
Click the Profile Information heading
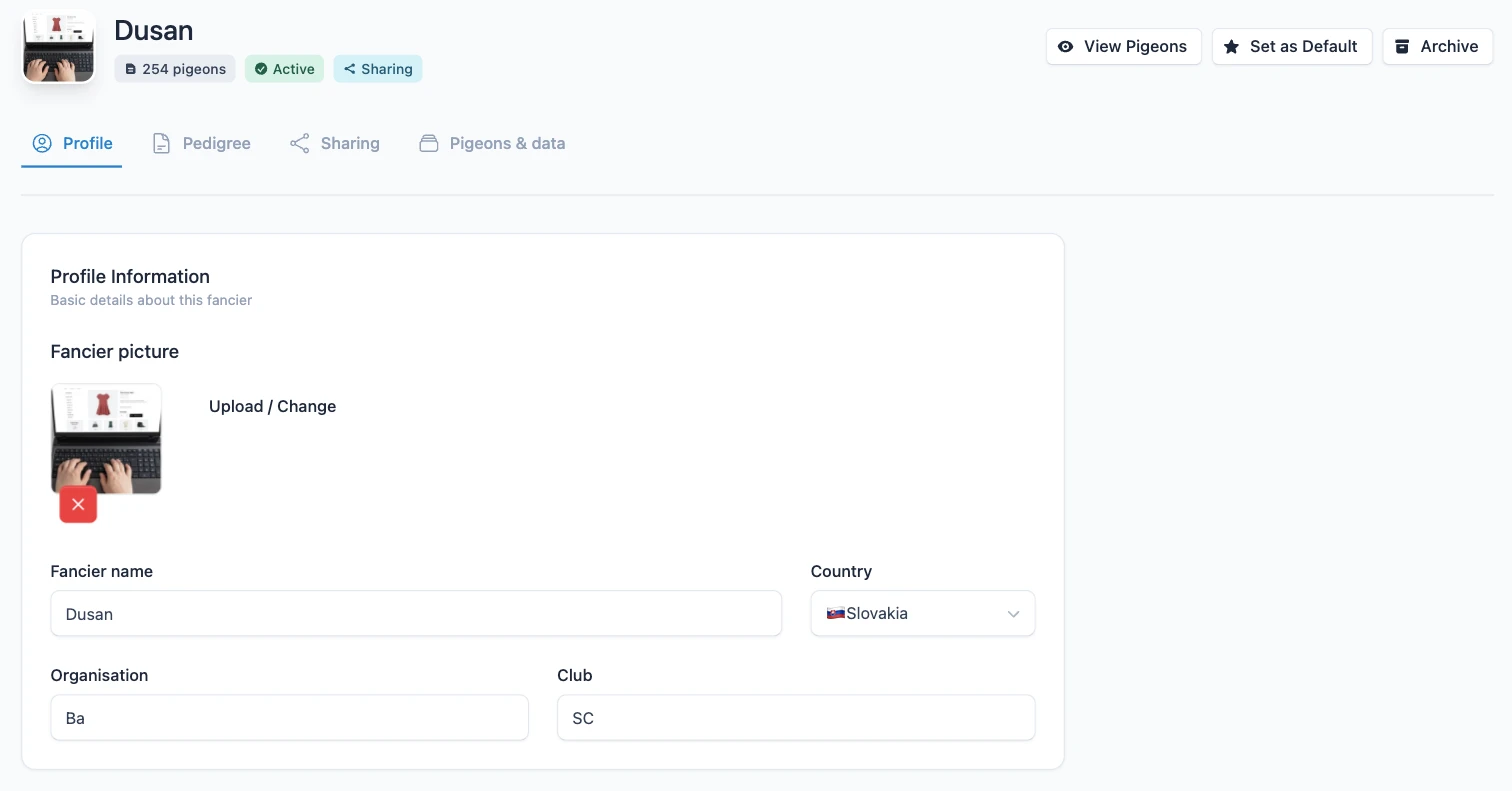tap(130, 276)
